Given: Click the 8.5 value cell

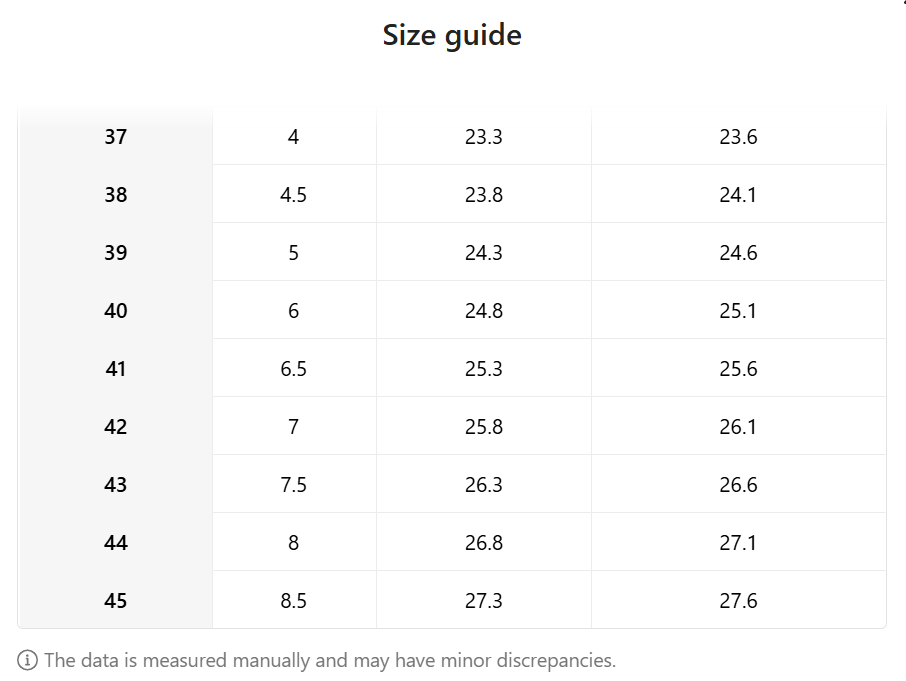Looking at the screenshot, I should [293, 601].
